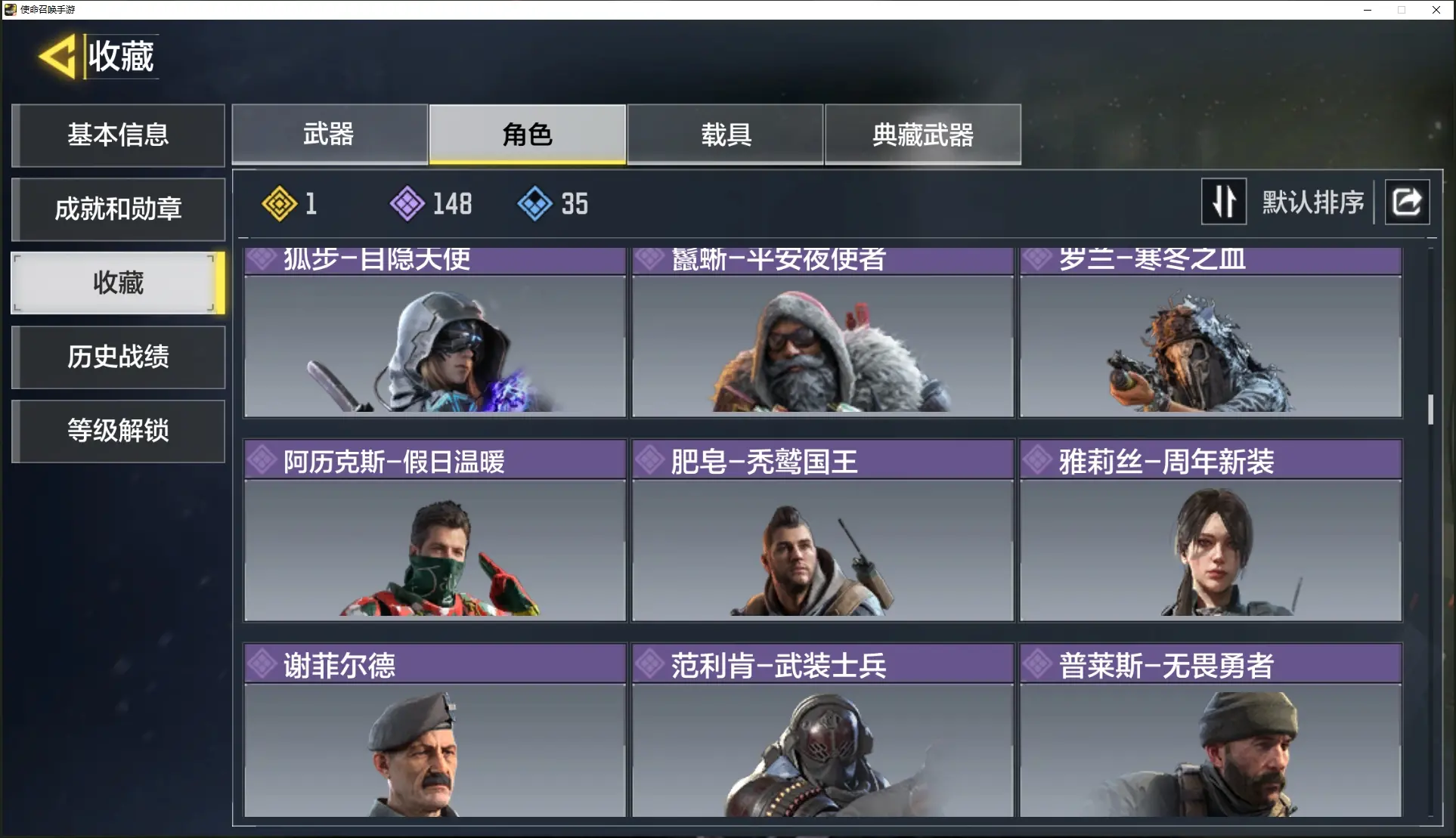Click the character list scrollbar handle
The image size is (1456, 838).
click(x=1430, y=410)
